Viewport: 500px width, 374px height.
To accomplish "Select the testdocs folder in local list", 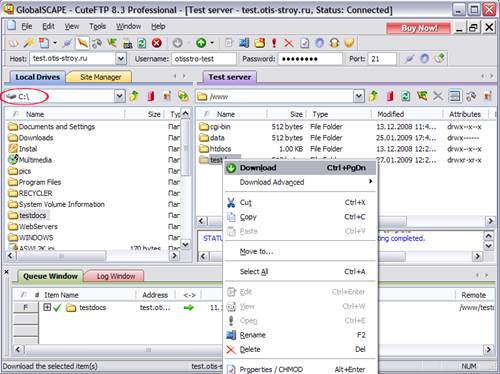I will coord(28,215).
